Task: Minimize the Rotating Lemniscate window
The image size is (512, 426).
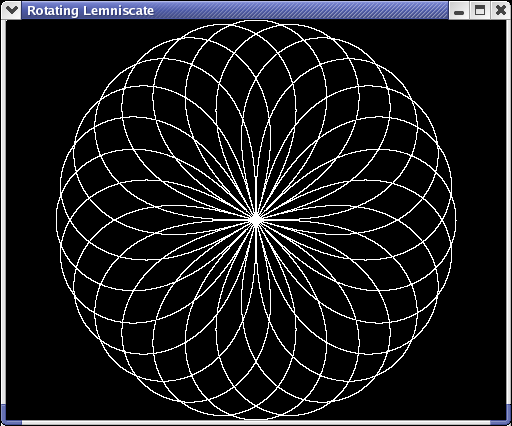Action: coord(459,10)
